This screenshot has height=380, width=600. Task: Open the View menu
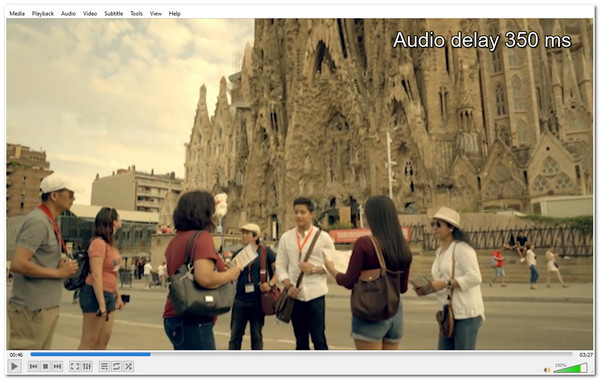pos(155,13)
